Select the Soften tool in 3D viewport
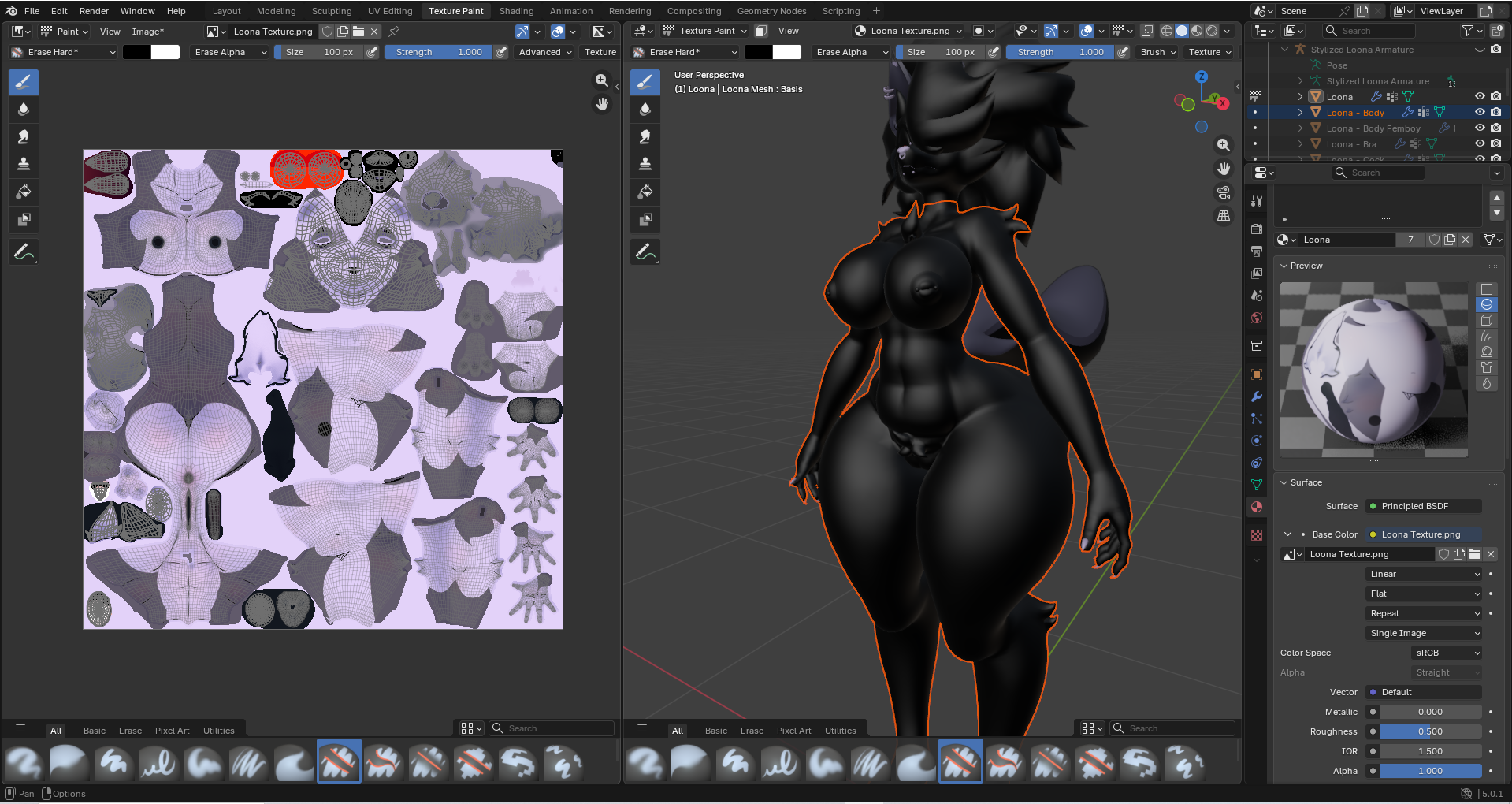 tap(645, 110)
